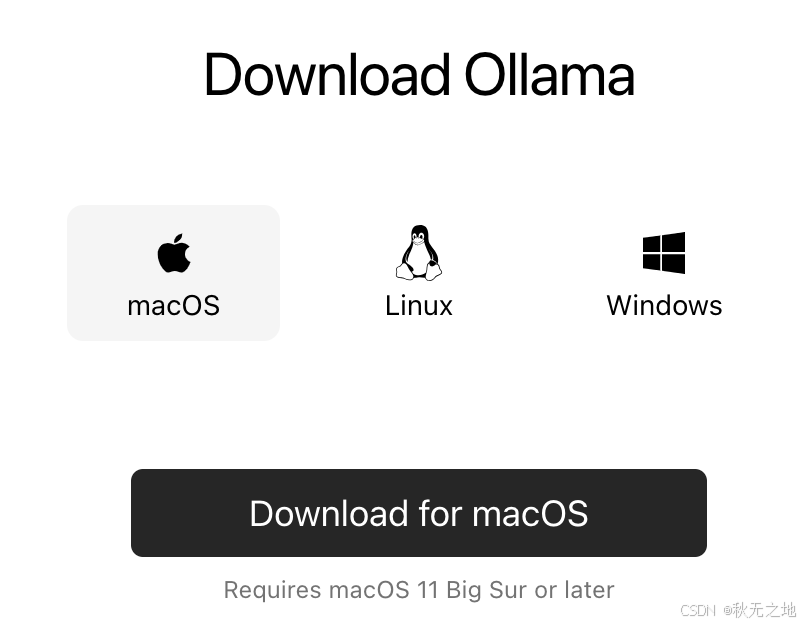Click the Windows logo icon

(x=664, y=253)
